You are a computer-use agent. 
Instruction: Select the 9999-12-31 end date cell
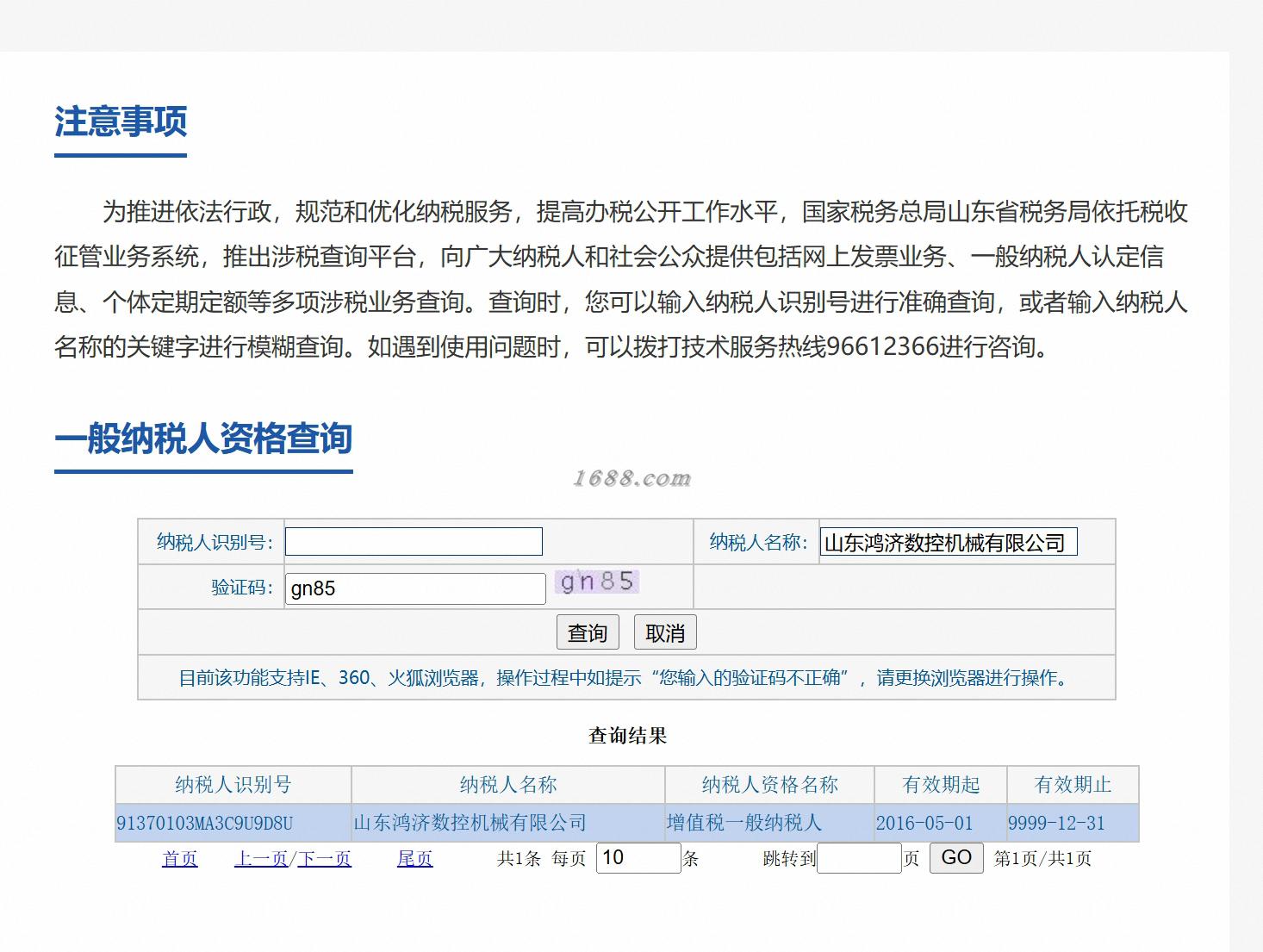(x=1073, y=823)
